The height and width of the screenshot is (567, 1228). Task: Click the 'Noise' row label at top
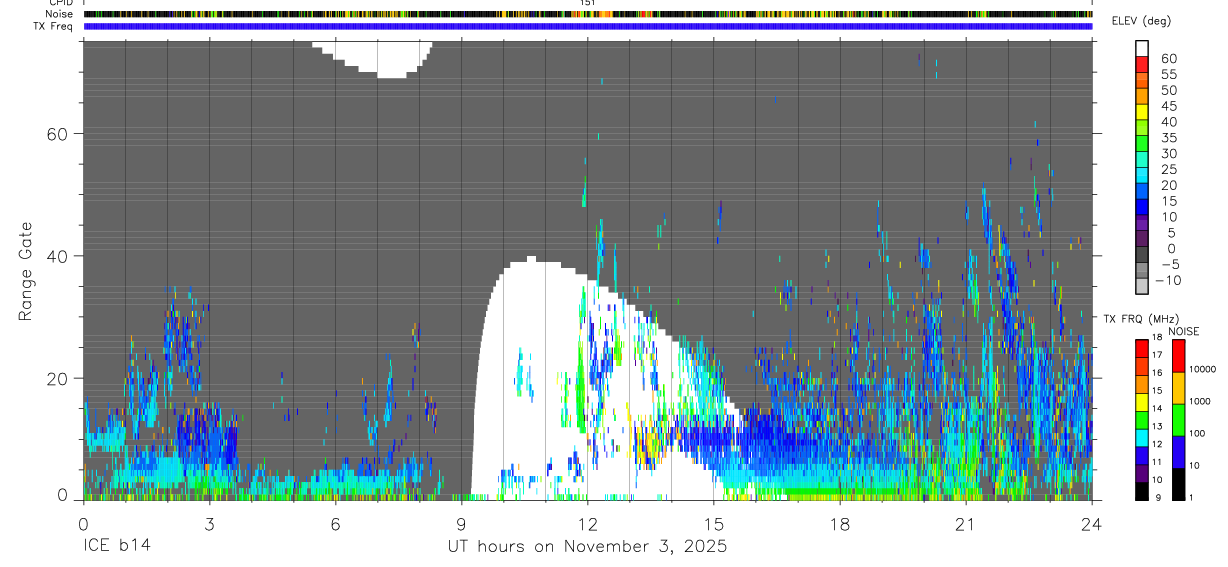coord(60,14)
